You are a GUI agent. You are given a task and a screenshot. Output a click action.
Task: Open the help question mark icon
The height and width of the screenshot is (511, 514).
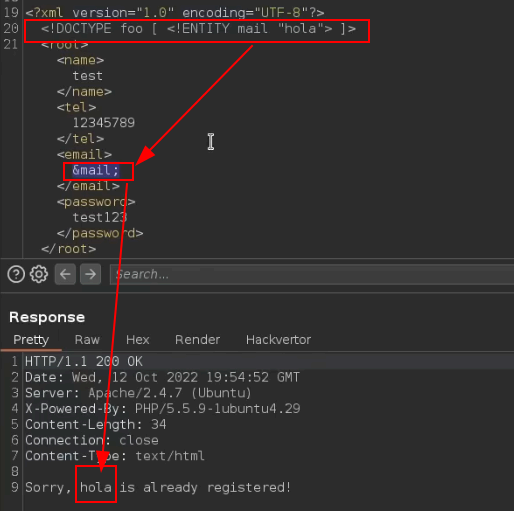click(16, 274)
